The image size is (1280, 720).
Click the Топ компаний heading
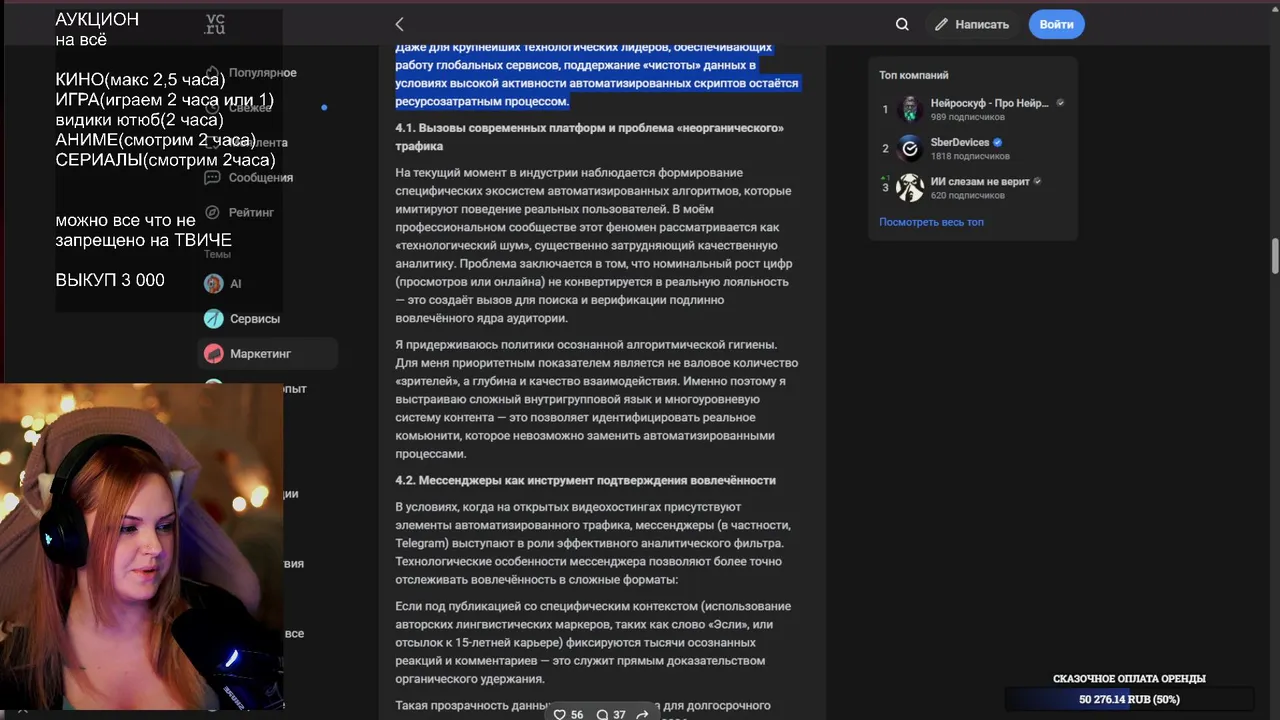point(914,75)
